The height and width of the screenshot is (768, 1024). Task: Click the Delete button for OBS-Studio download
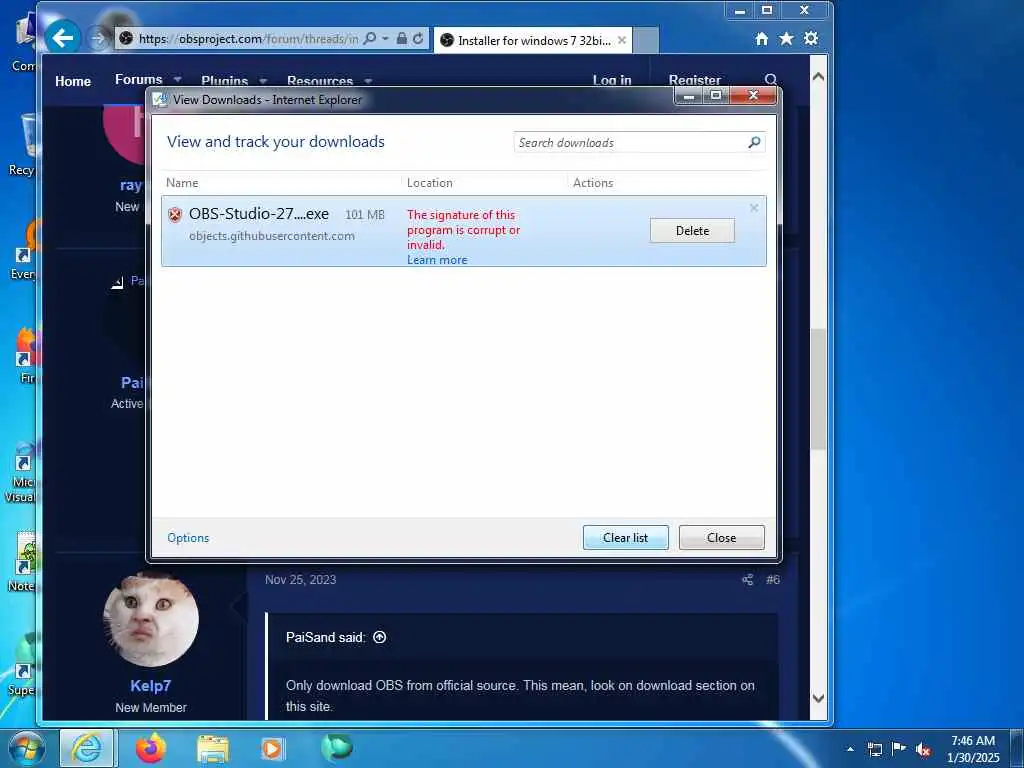(x=692, y=231)
